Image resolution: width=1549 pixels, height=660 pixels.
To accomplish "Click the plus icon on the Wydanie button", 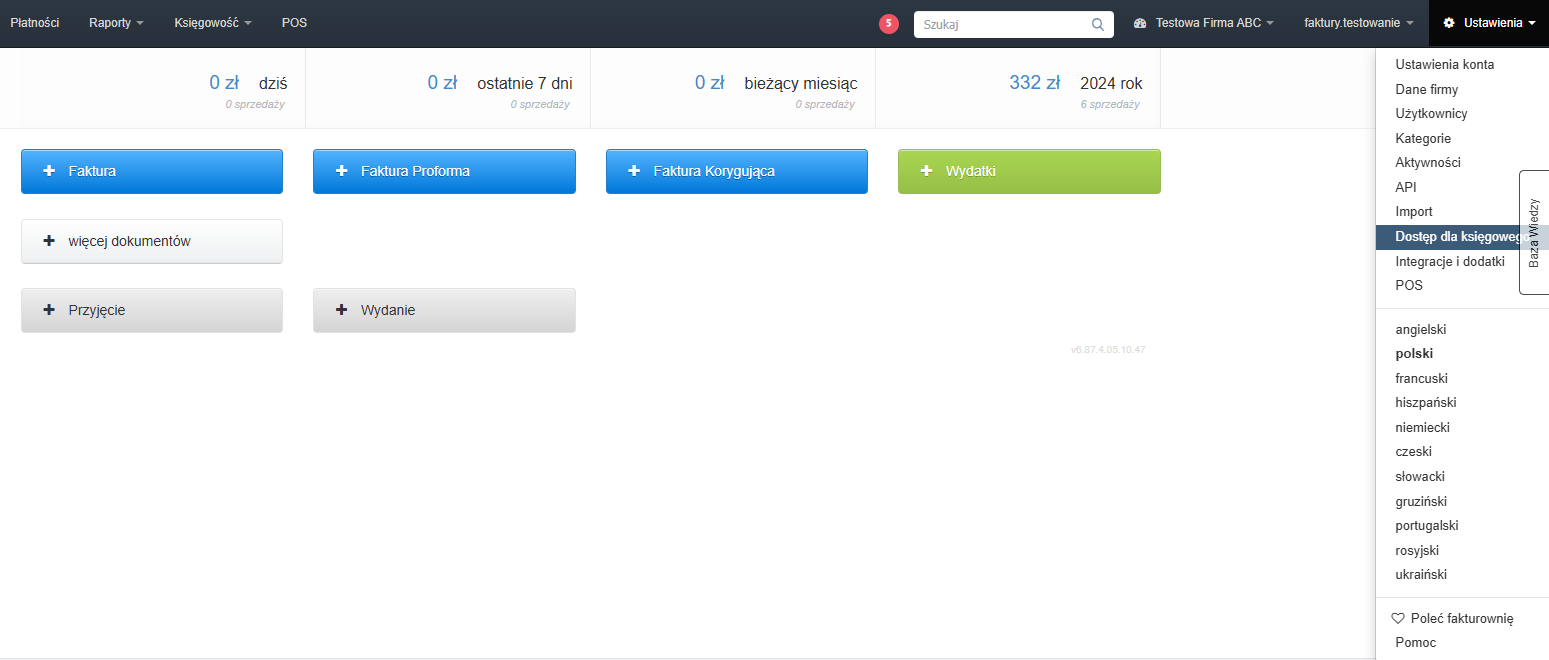I will click(x=341, y=310).
